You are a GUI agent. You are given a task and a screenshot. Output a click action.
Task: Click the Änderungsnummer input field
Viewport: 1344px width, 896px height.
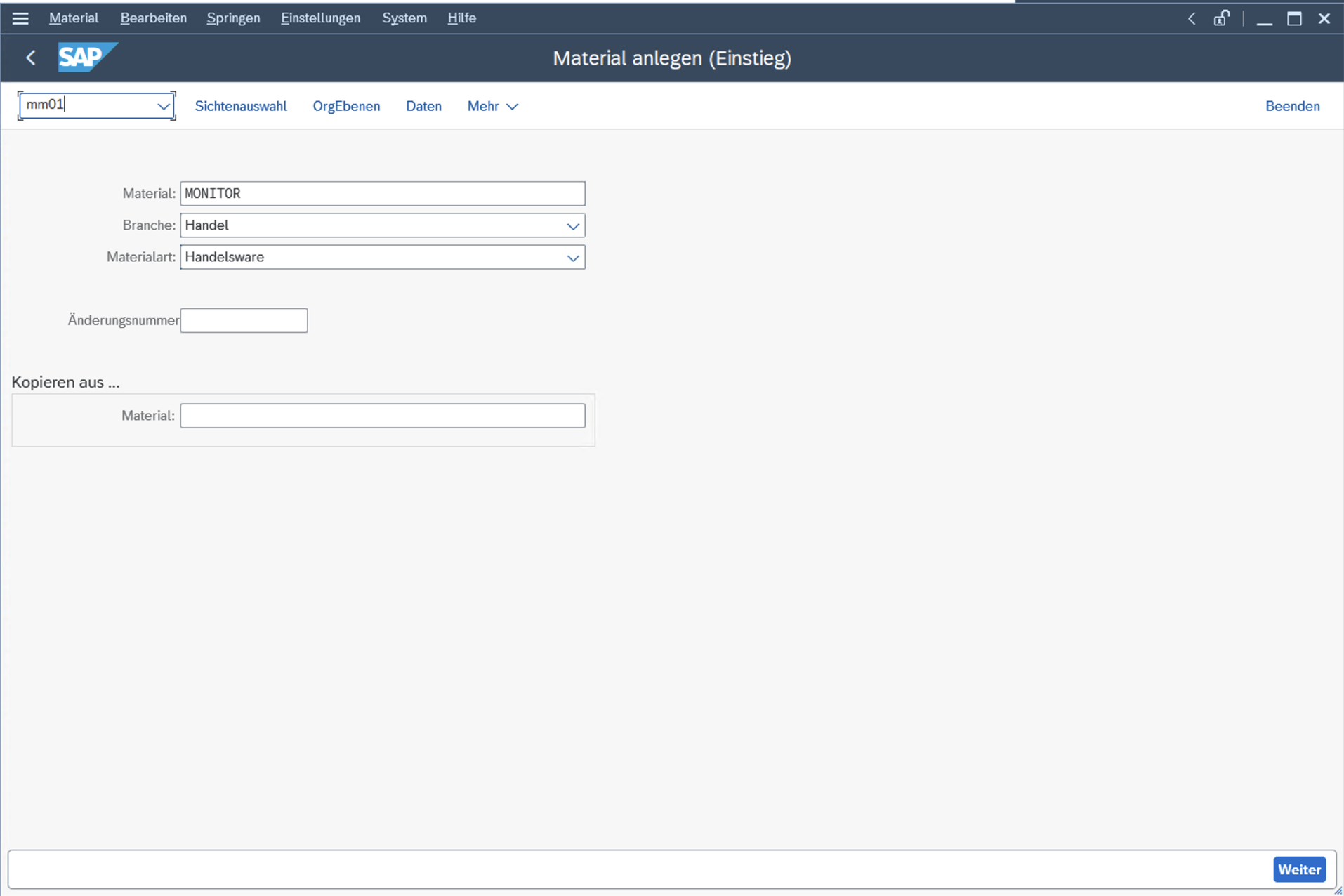tap(244, 320)
